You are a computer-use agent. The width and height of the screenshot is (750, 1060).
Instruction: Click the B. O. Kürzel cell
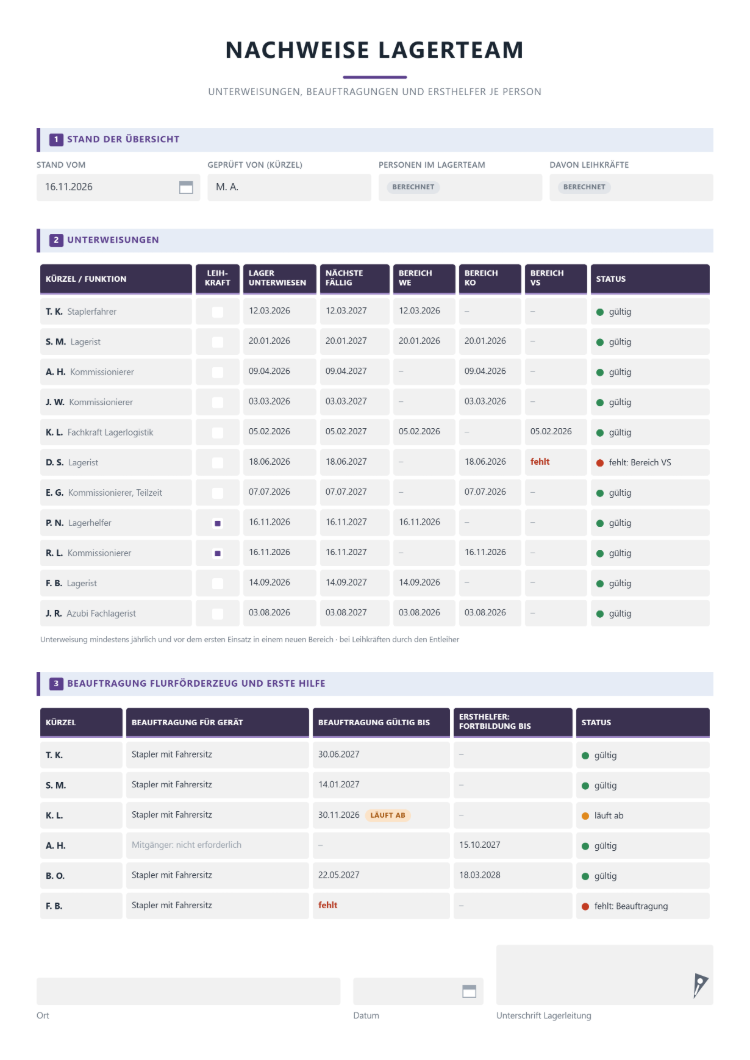pyautogui.click(x=81, y=875)
